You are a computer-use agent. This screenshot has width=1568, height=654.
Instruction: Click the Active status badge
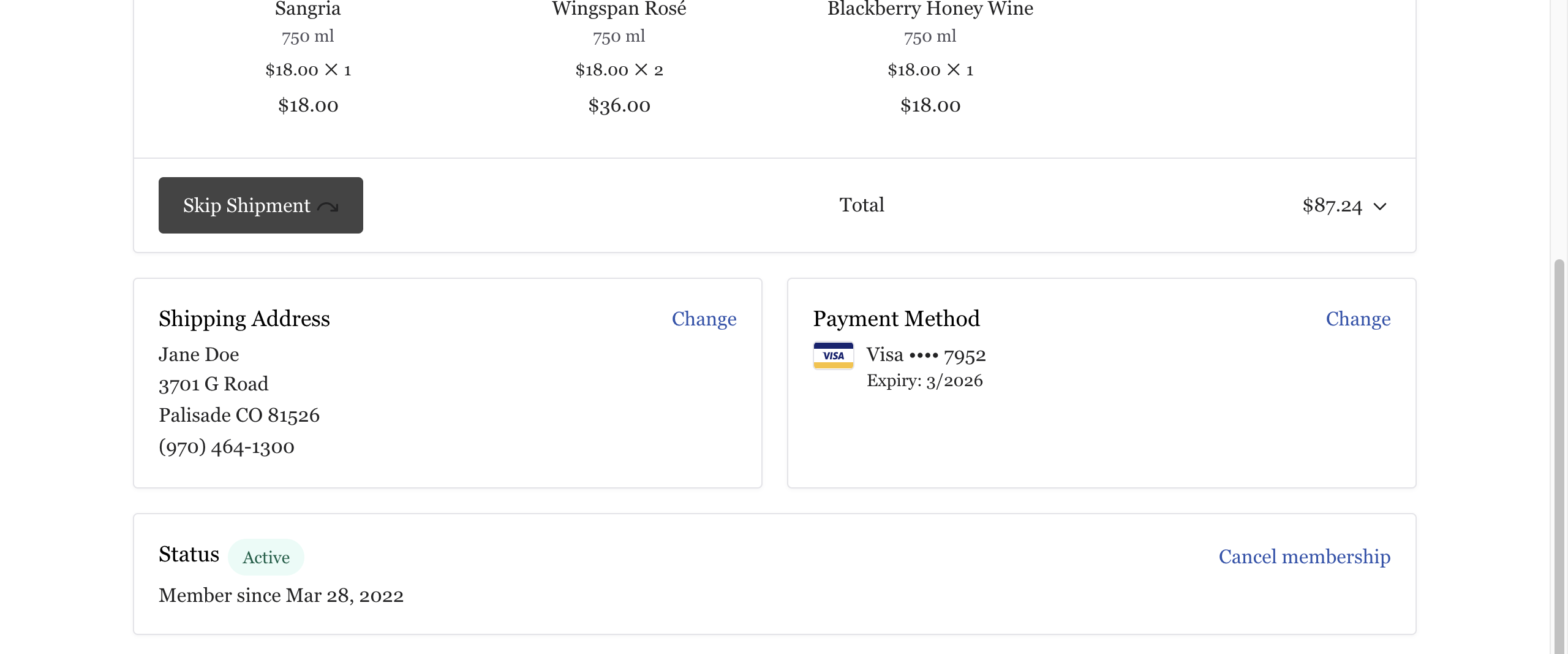click(x=266, y=557)
